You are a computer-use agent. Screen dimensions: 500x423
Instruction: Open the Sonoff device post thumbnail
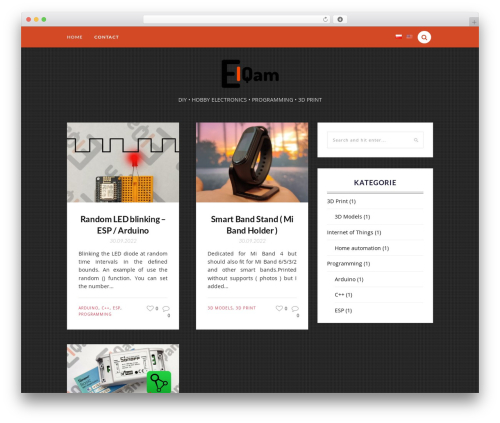(123, 368)
